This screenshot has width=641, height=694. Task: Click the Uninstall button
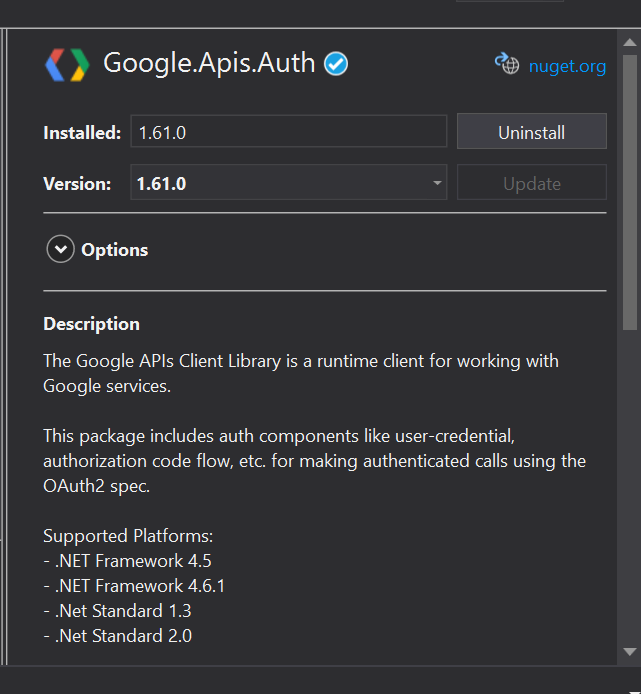click(532, 131)
